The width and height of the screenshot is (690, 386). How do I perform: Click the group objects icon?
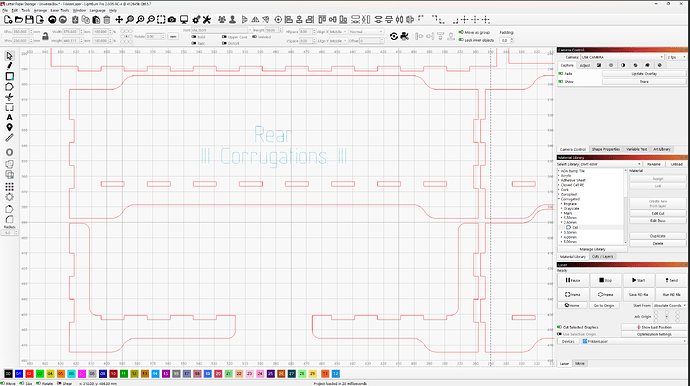pyautogui.click(x=222, y=20)
